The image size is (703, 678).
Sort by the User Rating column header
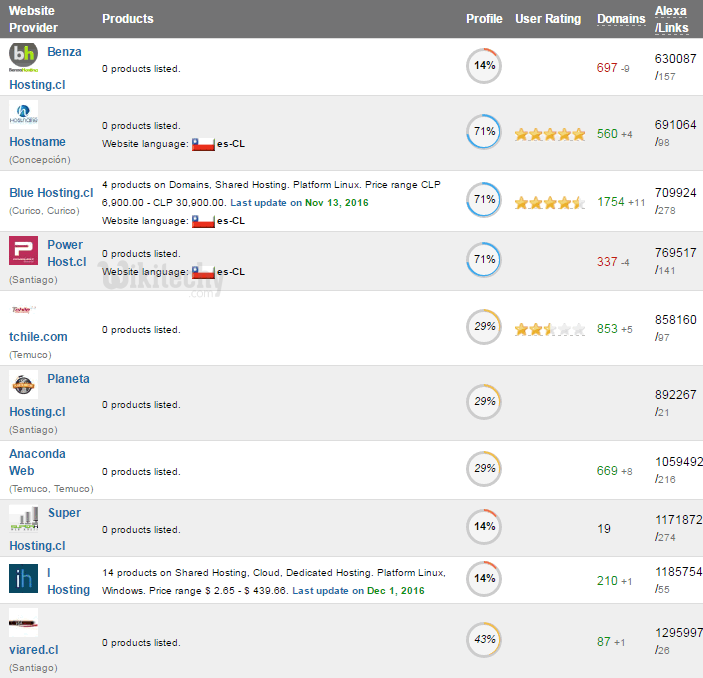point(548,19)
